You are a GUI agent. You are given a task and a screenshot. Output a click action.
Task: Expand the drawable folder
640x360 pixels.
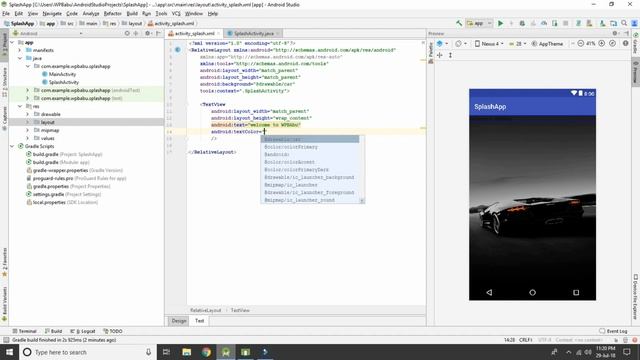[x=27, y=114]
